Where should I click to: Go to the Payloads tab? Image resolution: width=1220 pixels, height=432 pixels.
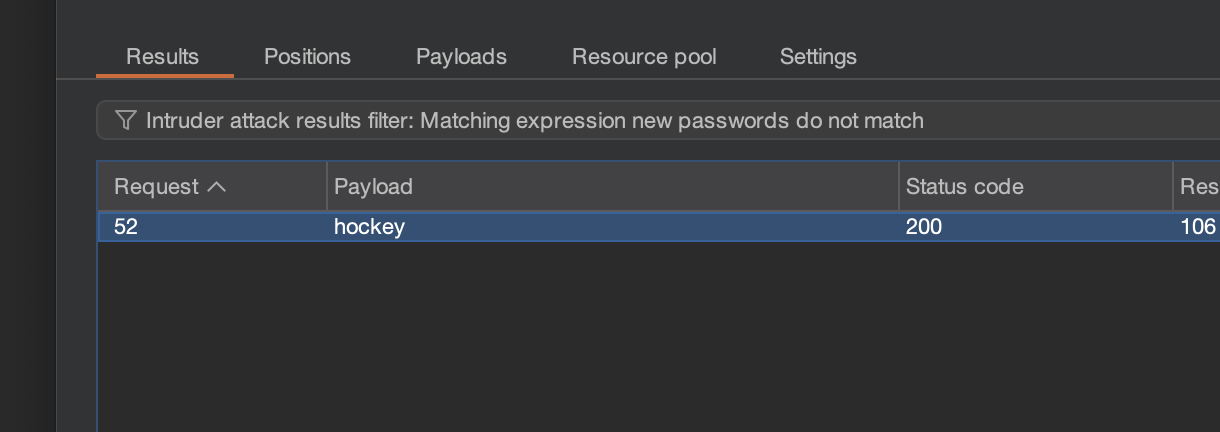[461, 57]
